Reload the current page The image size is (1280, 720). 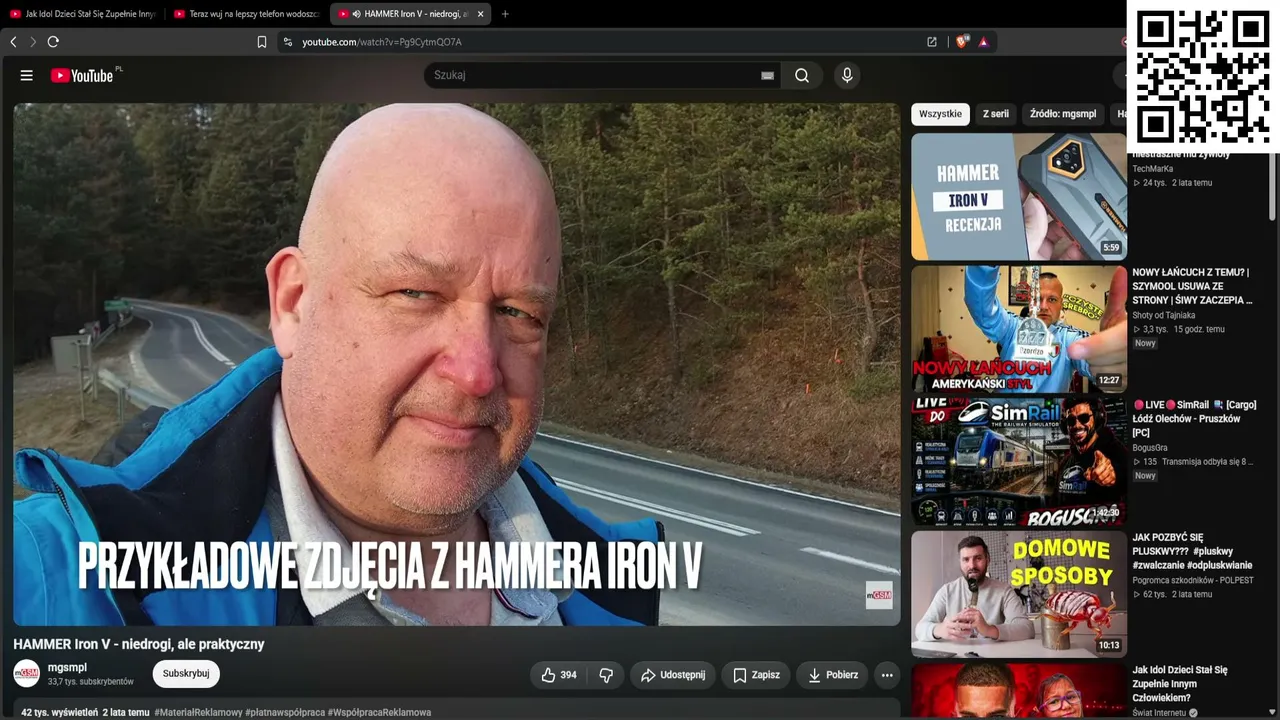(x=53, y=42)
